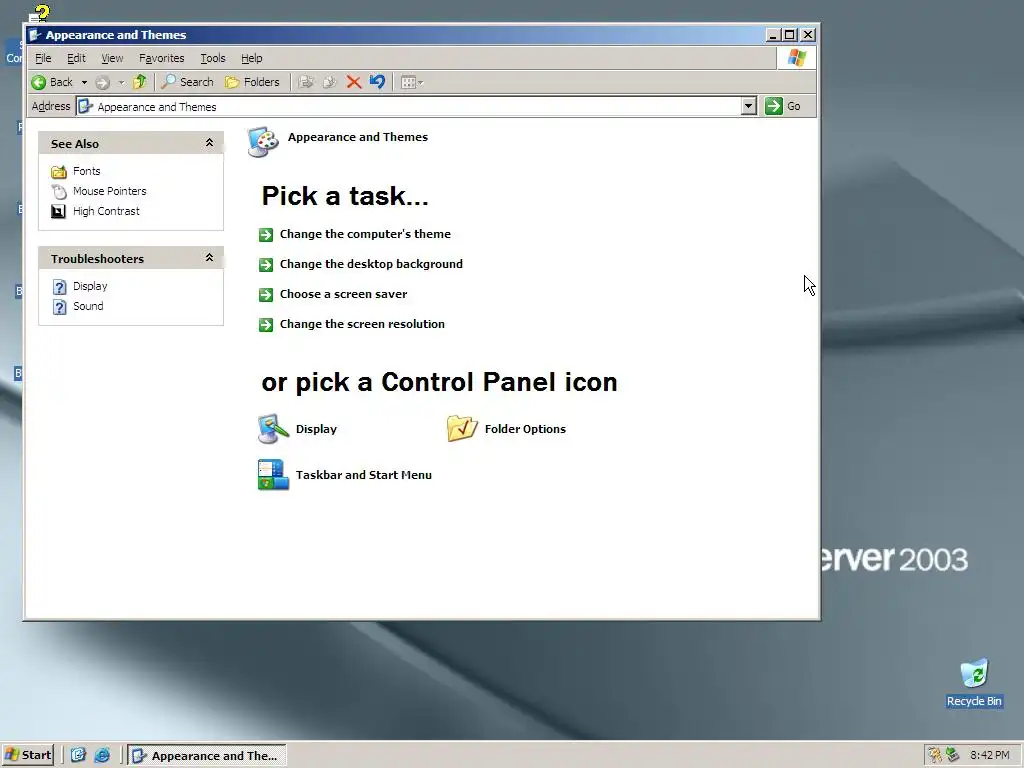Click the Fonts folder icon
The height and width of the screenshot is (768, 1024).
click(x=59, y=172)
